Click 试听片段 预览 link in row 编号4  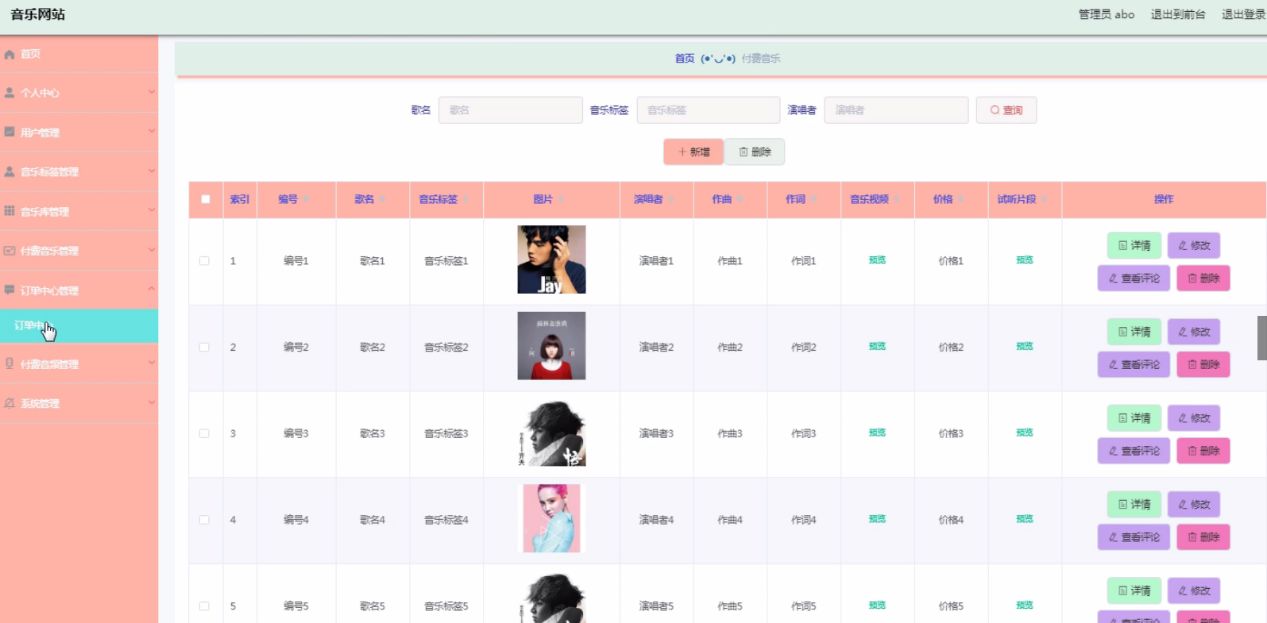1025,519
